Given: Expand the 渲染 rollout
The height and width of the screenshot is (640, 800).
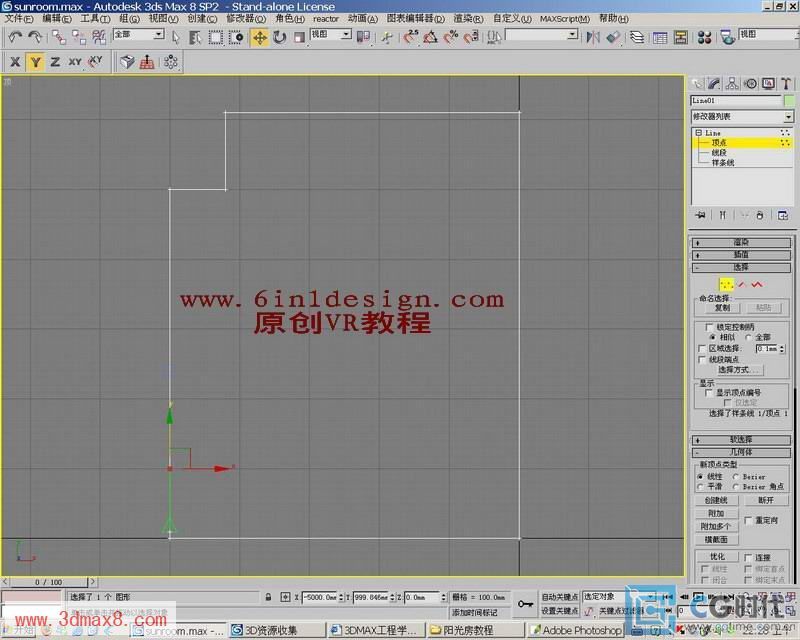Looking at the screenshot, I should 741,242.
